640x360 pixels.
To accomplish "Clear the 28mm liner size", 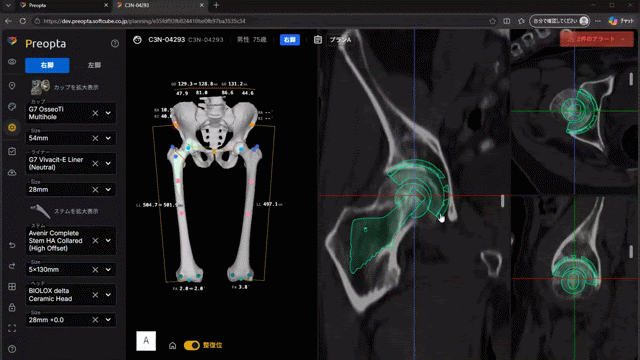I will (x=95, y=189).
